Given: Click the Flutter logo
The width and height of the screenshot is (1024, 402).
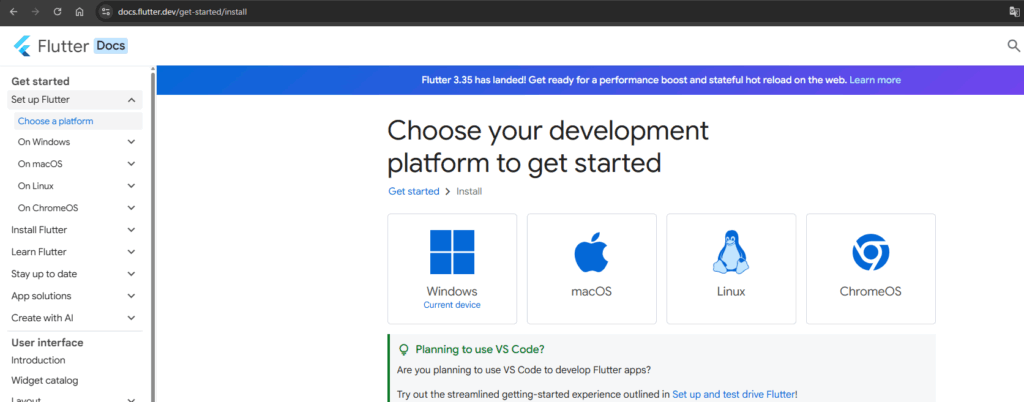Looking at the screenshot, I should click(23, 46).
